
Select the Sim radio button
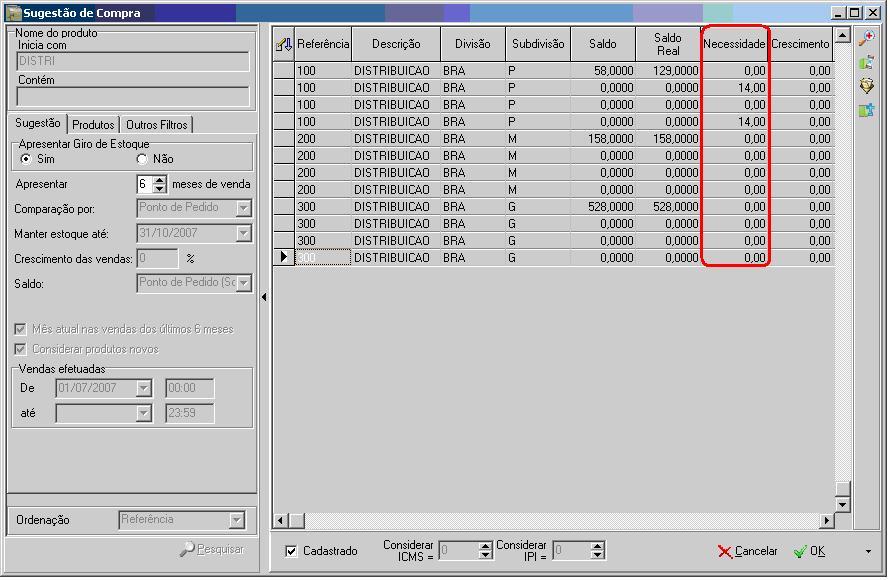(26, 159)
